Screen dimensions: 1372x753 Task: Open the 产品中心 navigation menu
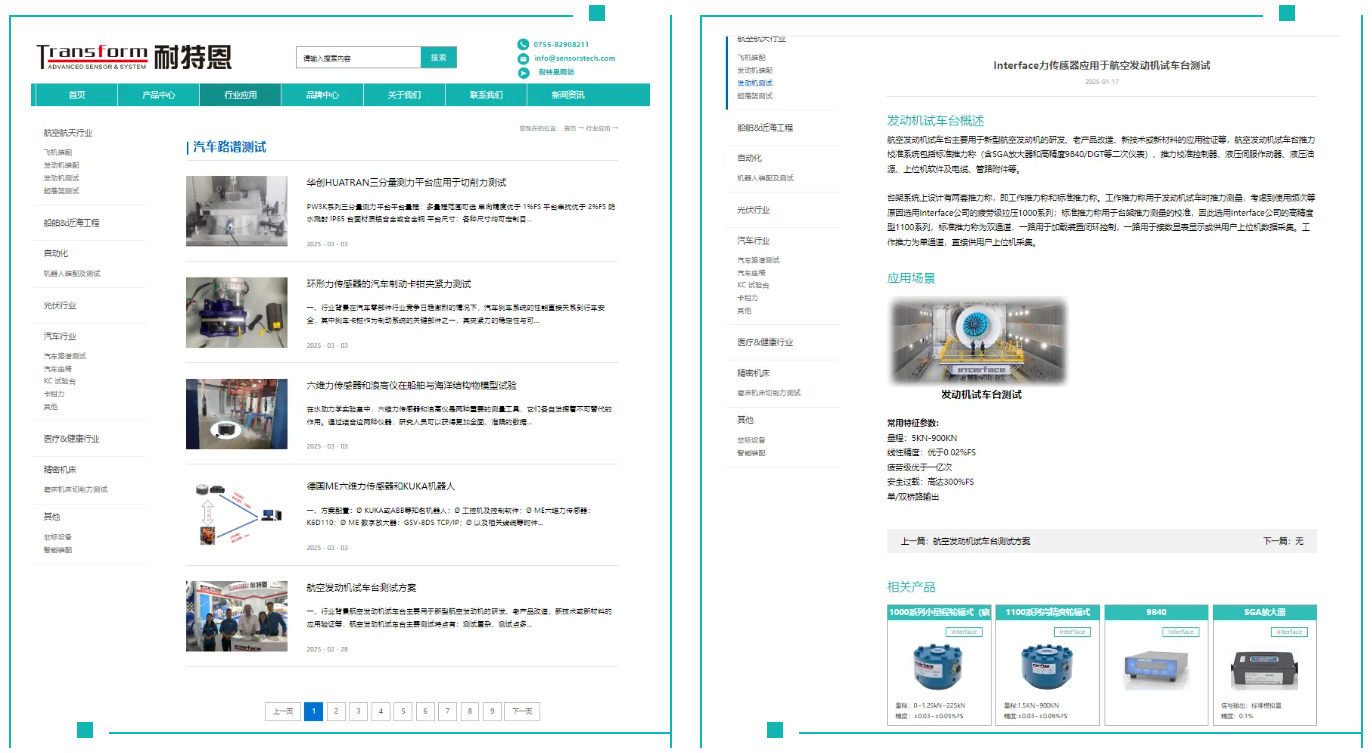tap(158, 95)
